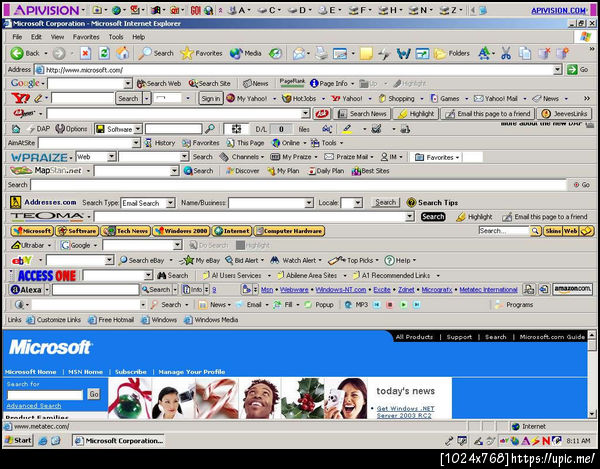Screen dimensions: 600x469
Task: Click the Search eBay magnifier button
Action: pyautogui.click(x=141, y=261)
